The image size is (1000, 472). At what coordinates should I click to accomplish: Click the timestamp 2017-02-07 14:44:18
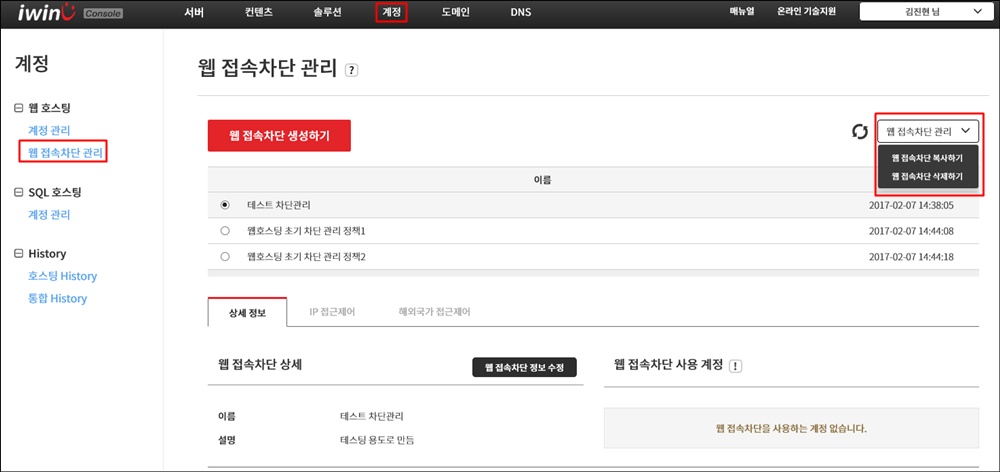(x=911, y=256)
